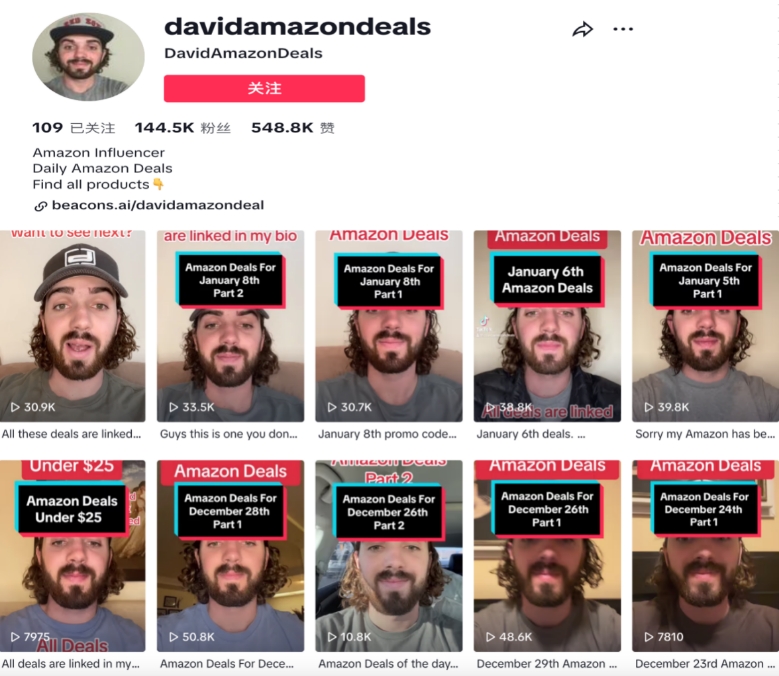Screen dimensions: 779x676
Task: Open the January 8th Part 1 video
Action: click(x=389, y=326)
